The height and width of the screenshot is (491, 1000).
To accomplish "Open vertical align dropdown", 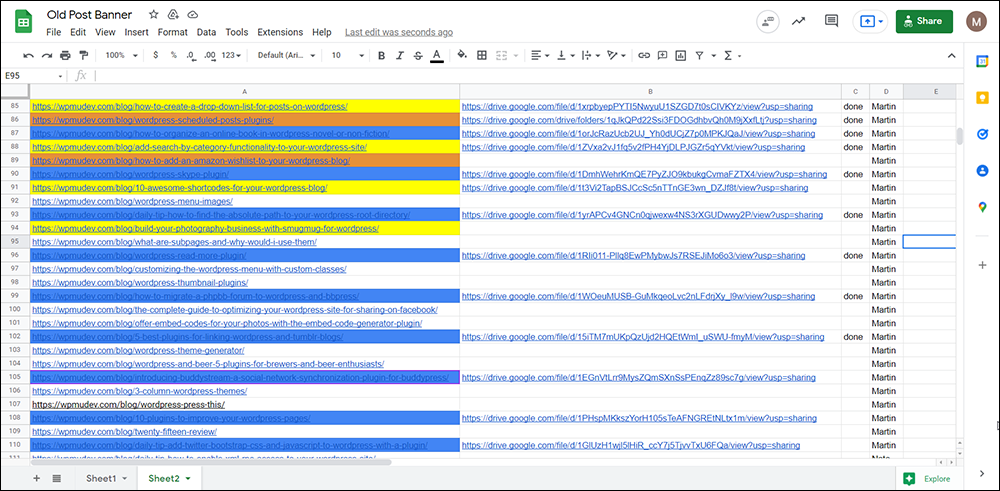I will click(x=566, y=55).
